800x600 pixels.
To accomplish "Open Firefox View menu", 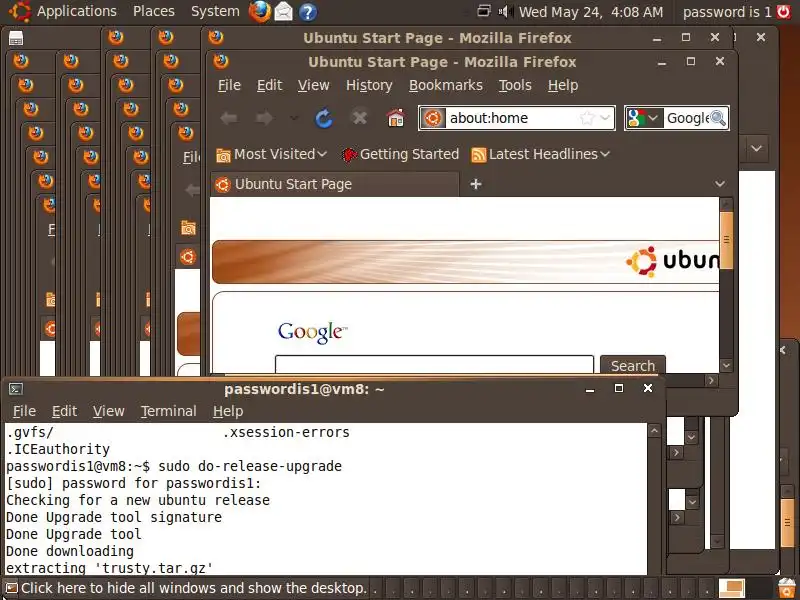I will 313,85.
